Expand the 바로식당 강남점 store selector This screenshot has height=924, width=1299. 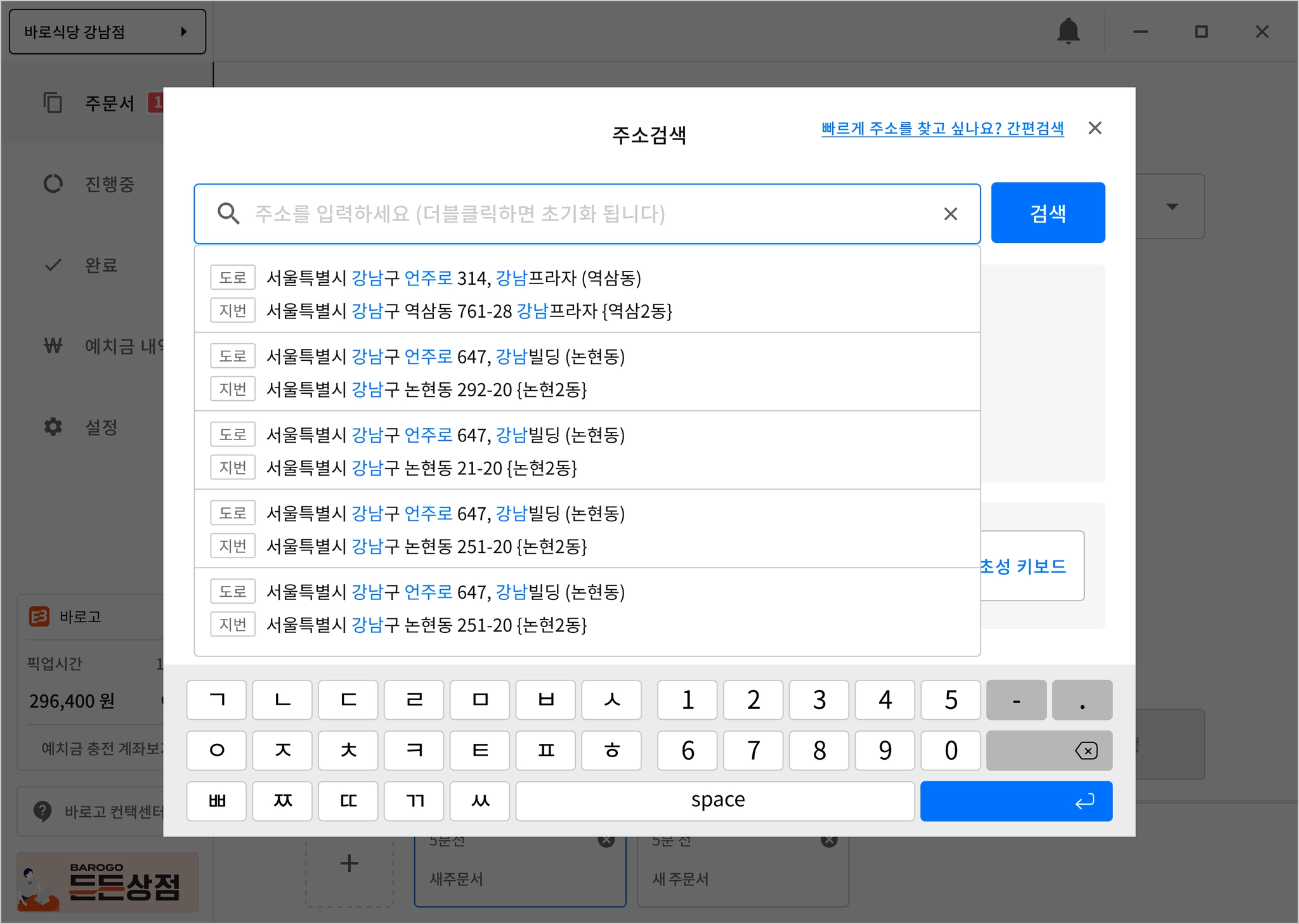pyautogui.click(x=107, y=32)
